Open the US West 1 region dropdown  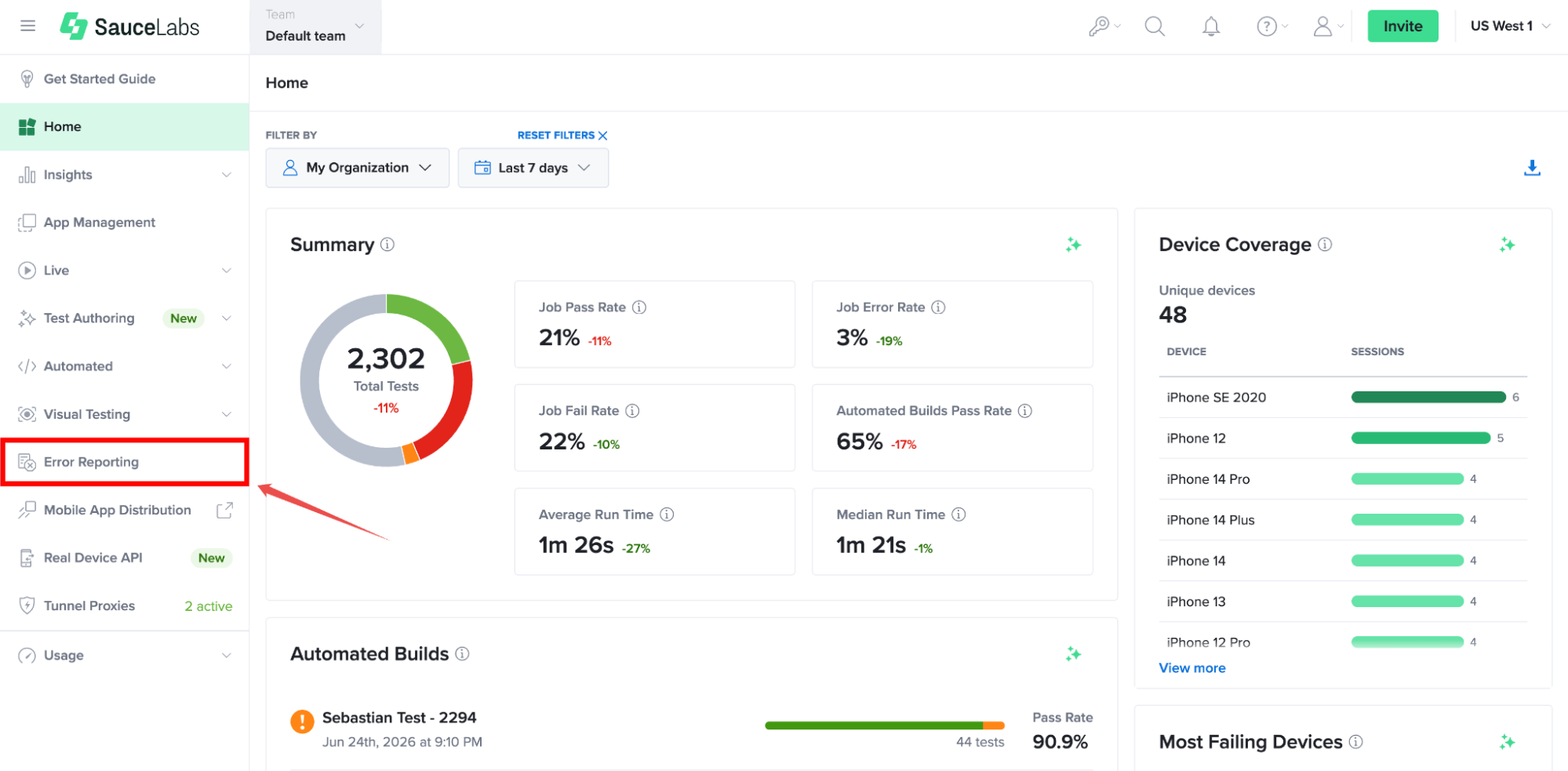tap(1511, 26)
